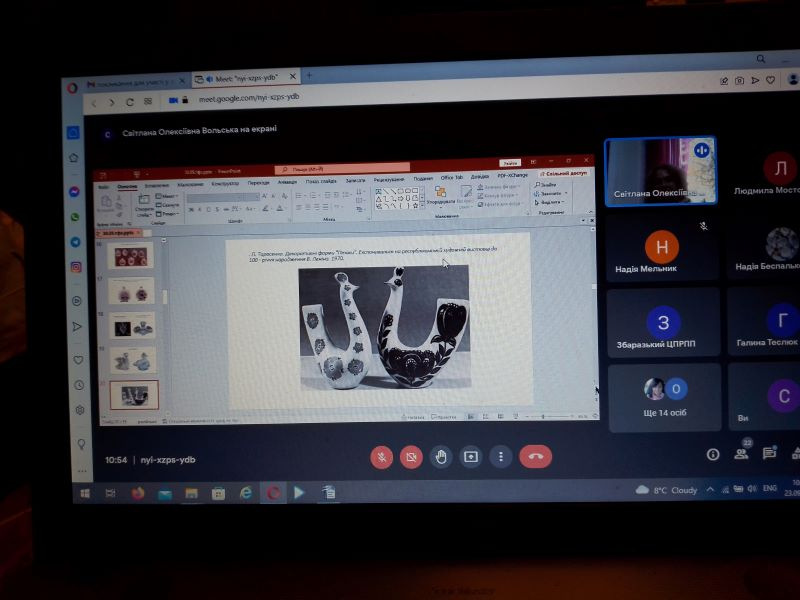Click the send arrow icon in Opera toolbar
Screen dimensions: 800x600
(755, 81)
